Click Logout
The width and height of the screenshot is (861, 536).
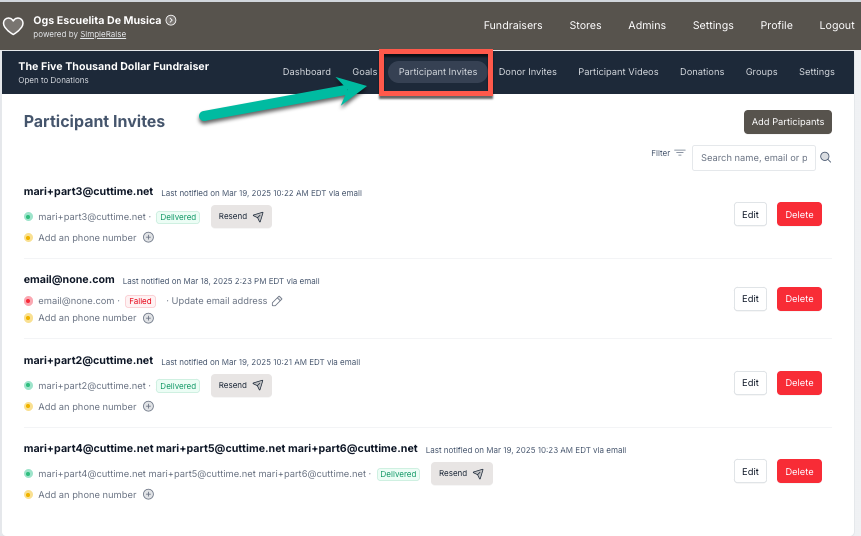pos(836,25)
